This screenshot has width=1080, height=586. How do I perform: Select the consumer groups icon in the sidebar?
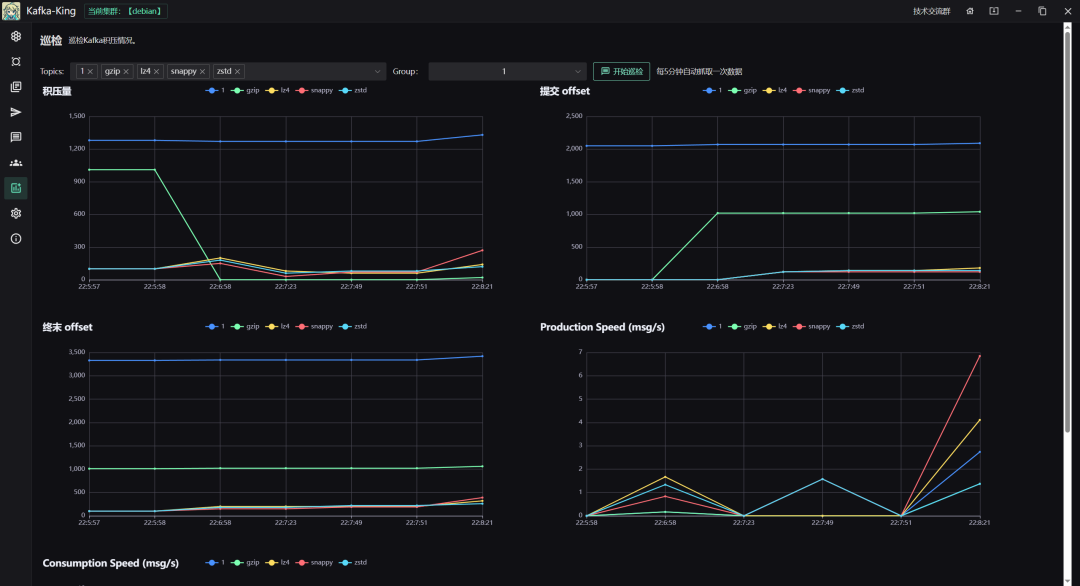coord(15,162)
